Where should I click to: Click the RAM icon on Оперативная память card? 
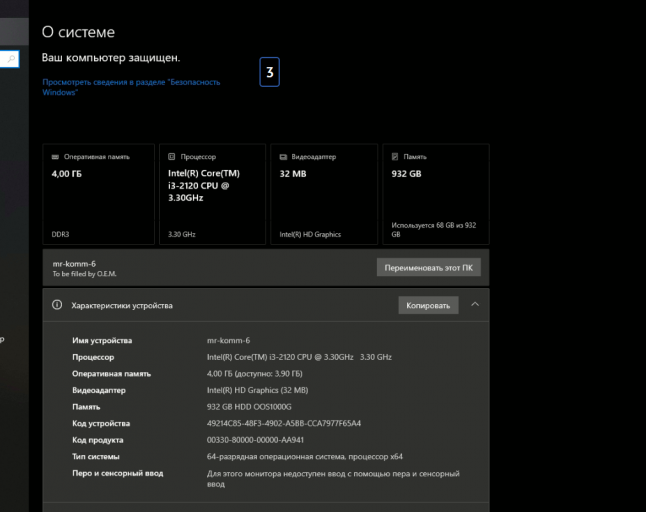(x=55, y=157)
